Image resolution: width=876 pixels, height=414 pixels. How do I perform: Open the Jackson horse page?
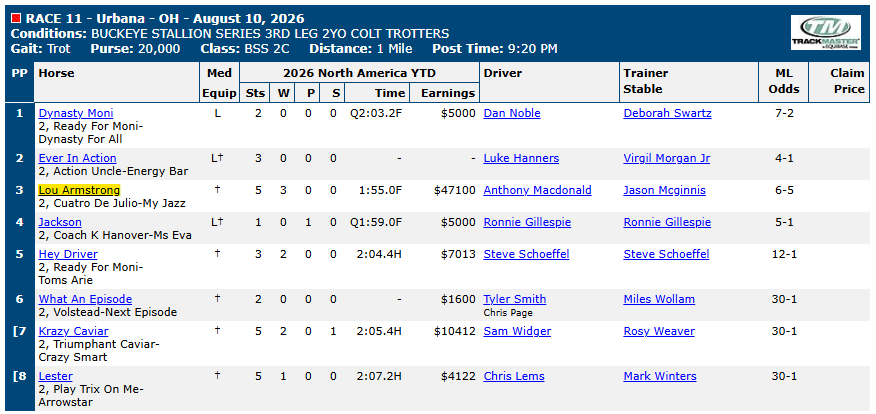click(x=60, y=222)
